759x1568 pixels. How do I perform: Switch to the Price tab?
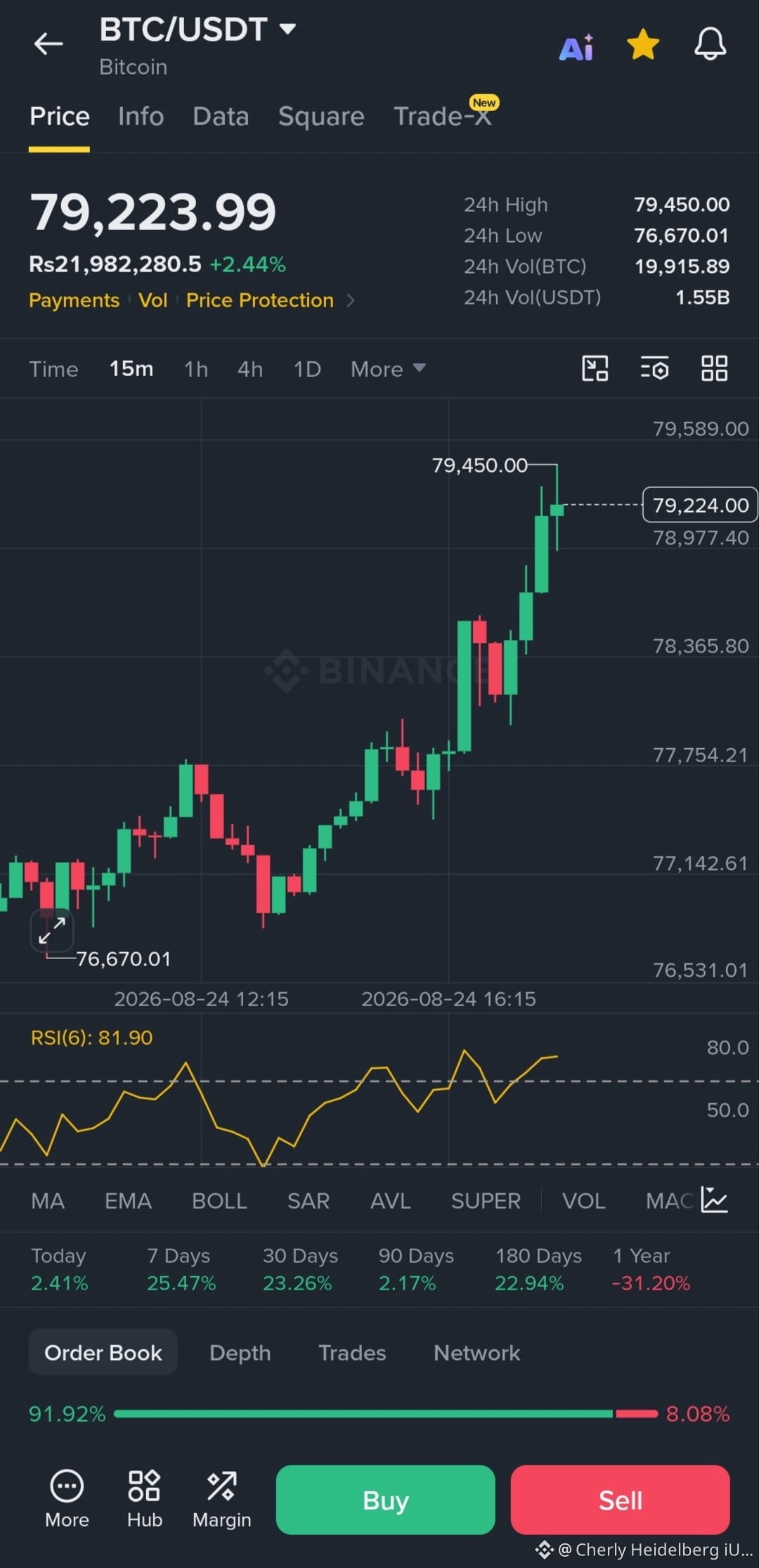point(59,116)
